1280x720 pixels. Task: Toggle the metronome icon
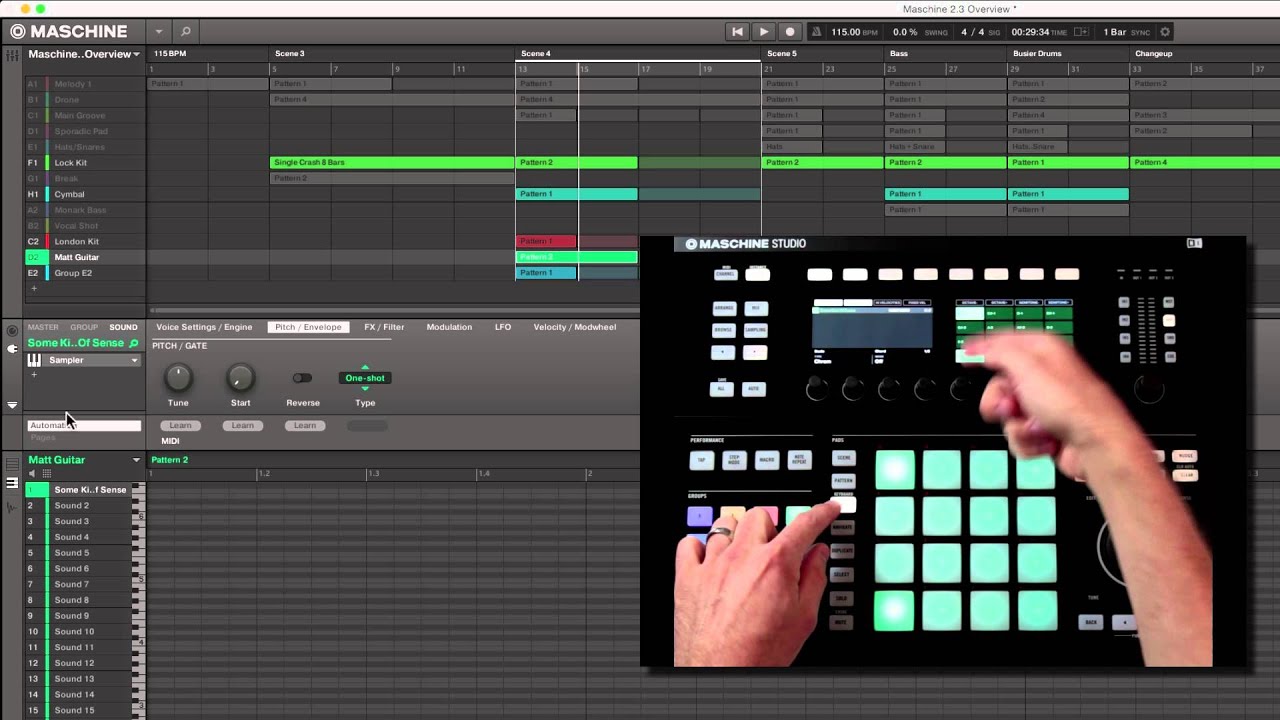point(816,32)
